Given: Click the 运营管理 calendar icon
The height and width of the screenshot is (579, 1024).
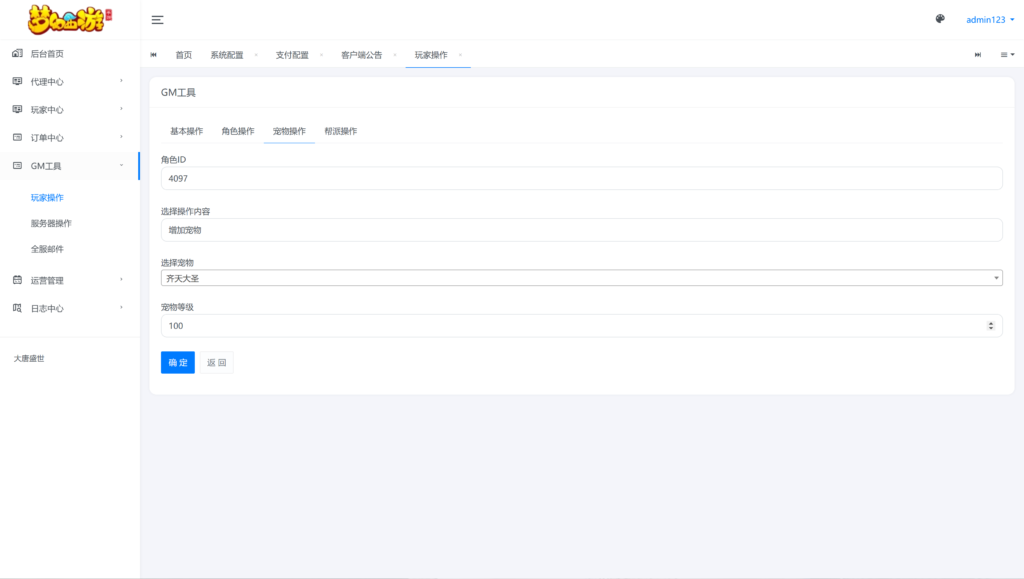Looking at the screenshot, I should click(17, 280).
